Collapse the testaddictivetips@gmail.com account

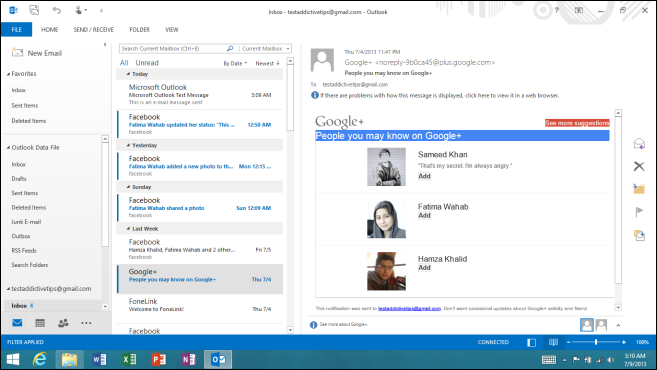pos(8,289)
